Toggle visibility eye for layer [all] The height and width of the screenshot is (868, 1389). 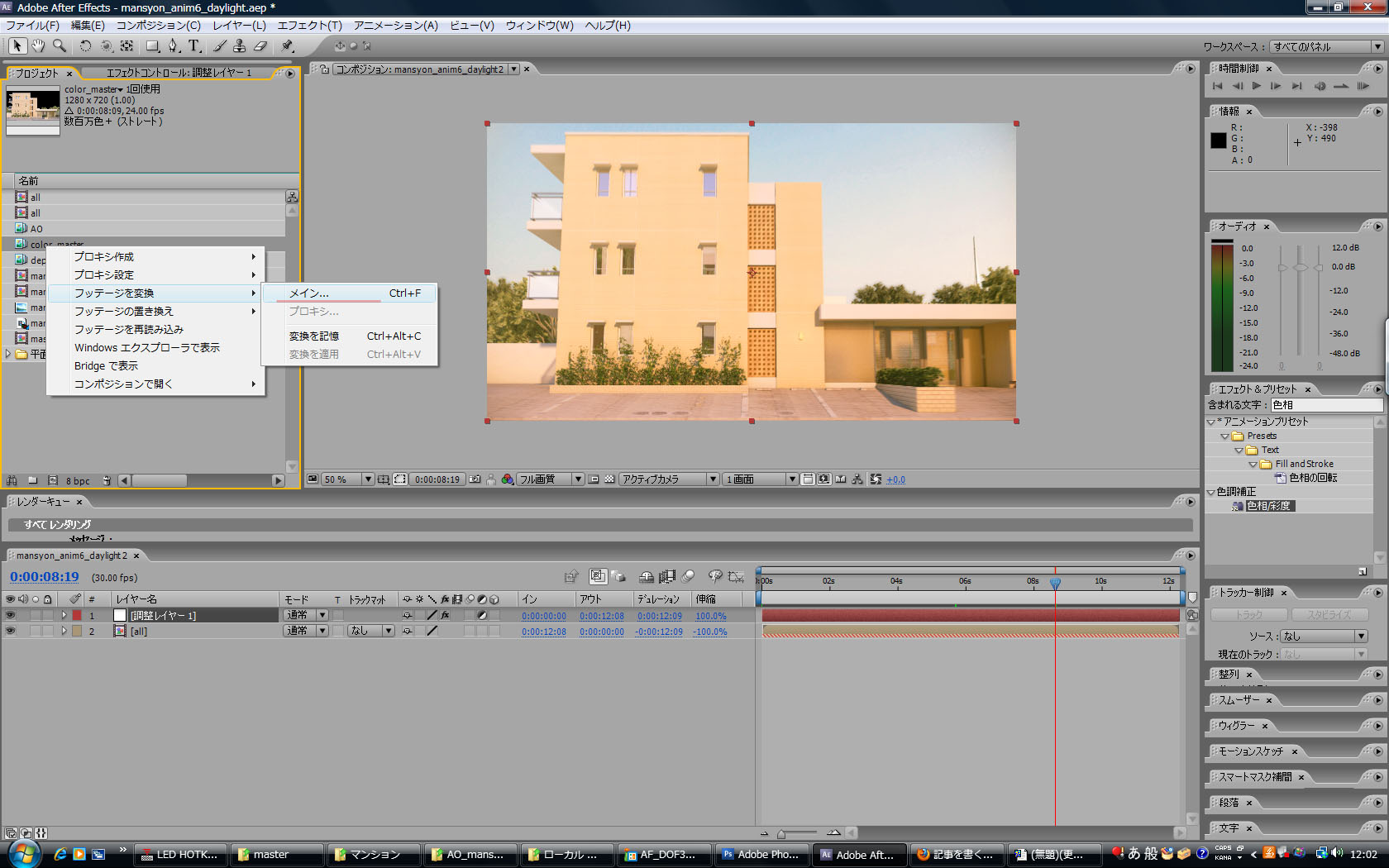[11, 631]
